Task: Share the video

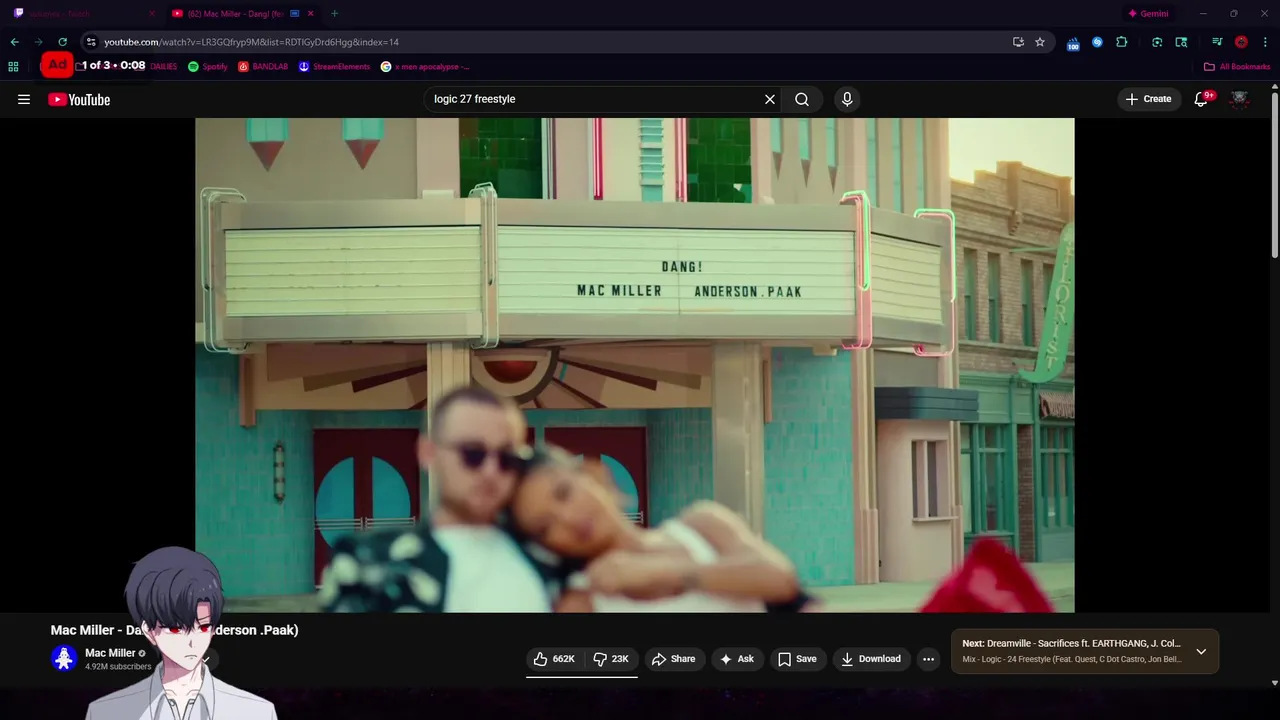Action: pyautogui.click(x=673, y=659)
